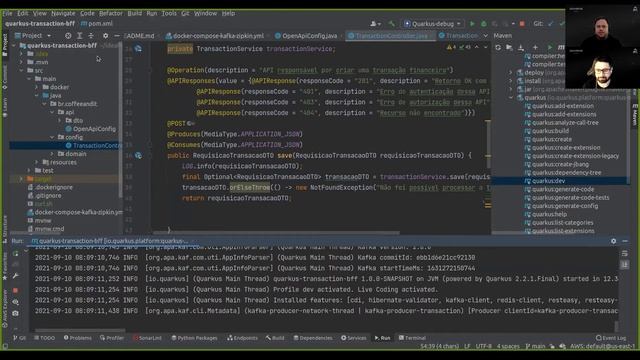This screenshot has height=360, width=640.
Task: Open the user account dropdown icon
Action: pyautogui.click(x=375, y=24)
